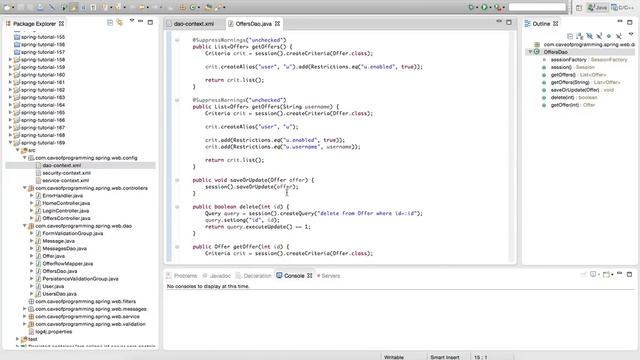The height and width of the screenshot is (360, 640).
Task: Collapse all in Package Explorer
Action: (110, 22)
